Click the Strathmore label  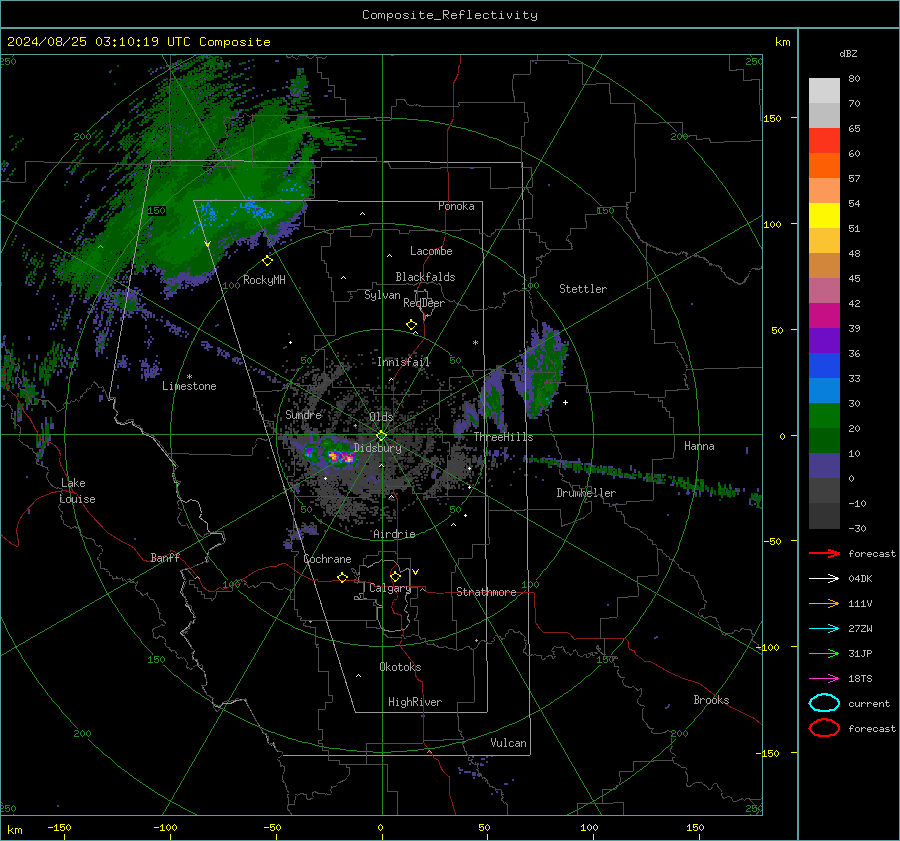pos(486,592)
